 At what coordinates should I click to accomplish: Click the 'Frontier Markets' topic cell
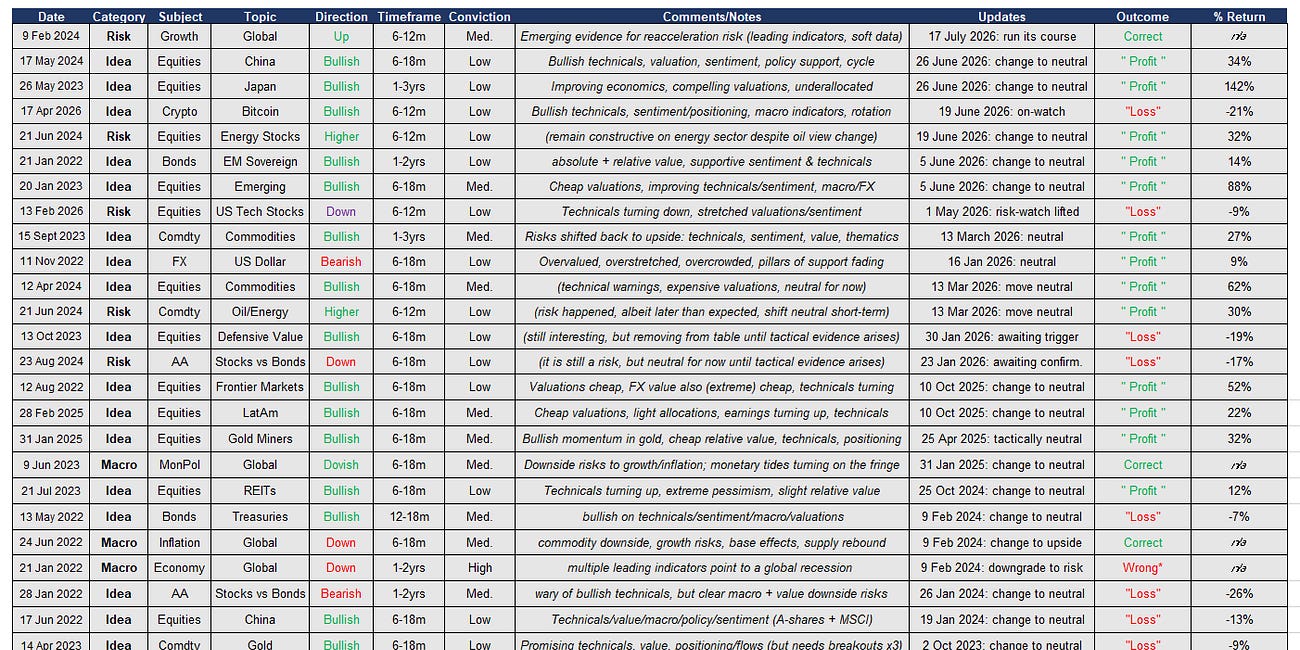tap(260, 386)
